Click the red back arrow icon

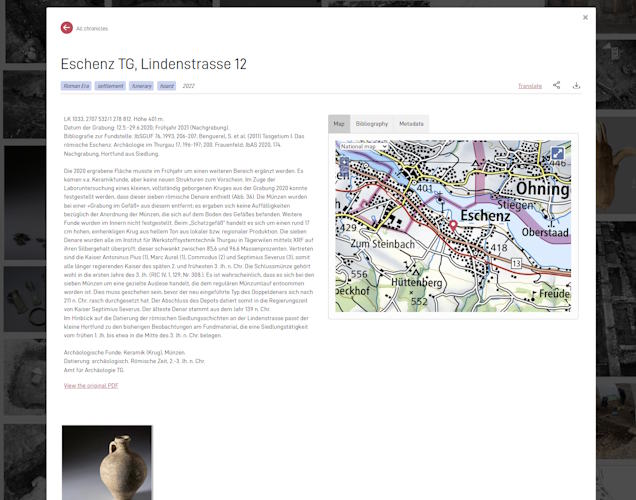click(x=67, y=28)
